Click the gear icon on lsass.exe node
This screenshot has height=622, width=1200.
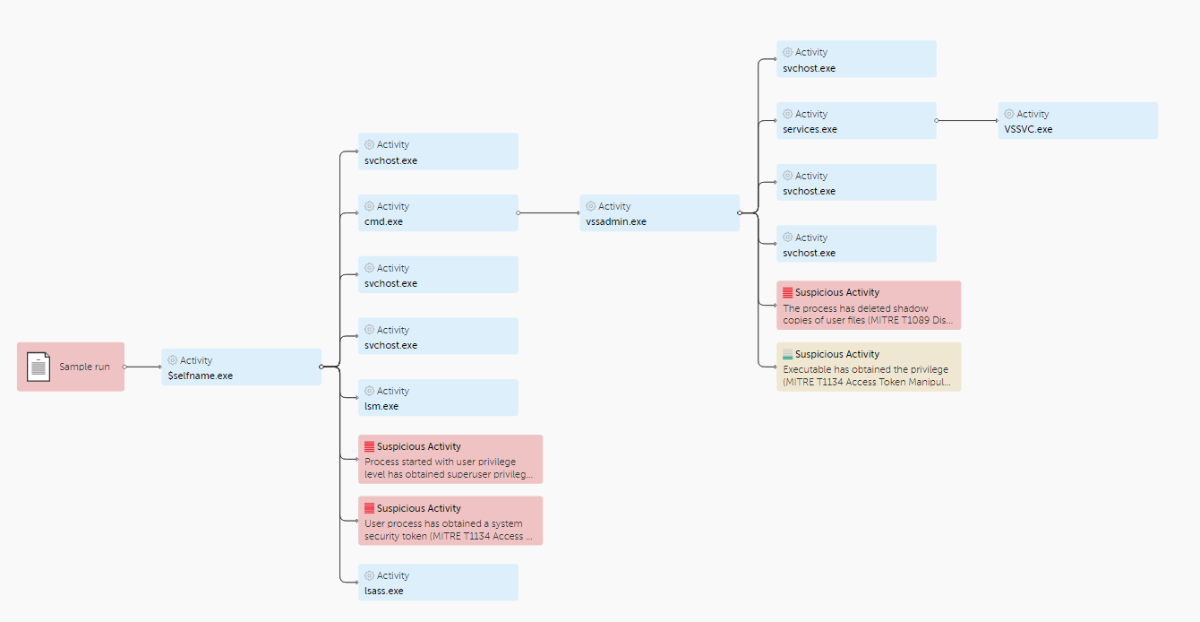pos(369,575)
